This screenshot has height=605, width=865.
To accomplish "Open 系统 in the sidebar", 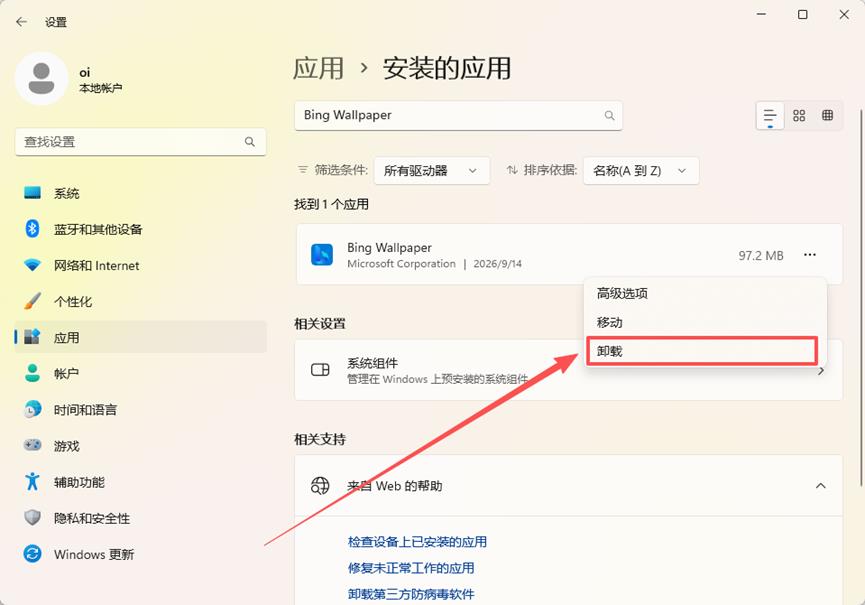I will 141,193.
